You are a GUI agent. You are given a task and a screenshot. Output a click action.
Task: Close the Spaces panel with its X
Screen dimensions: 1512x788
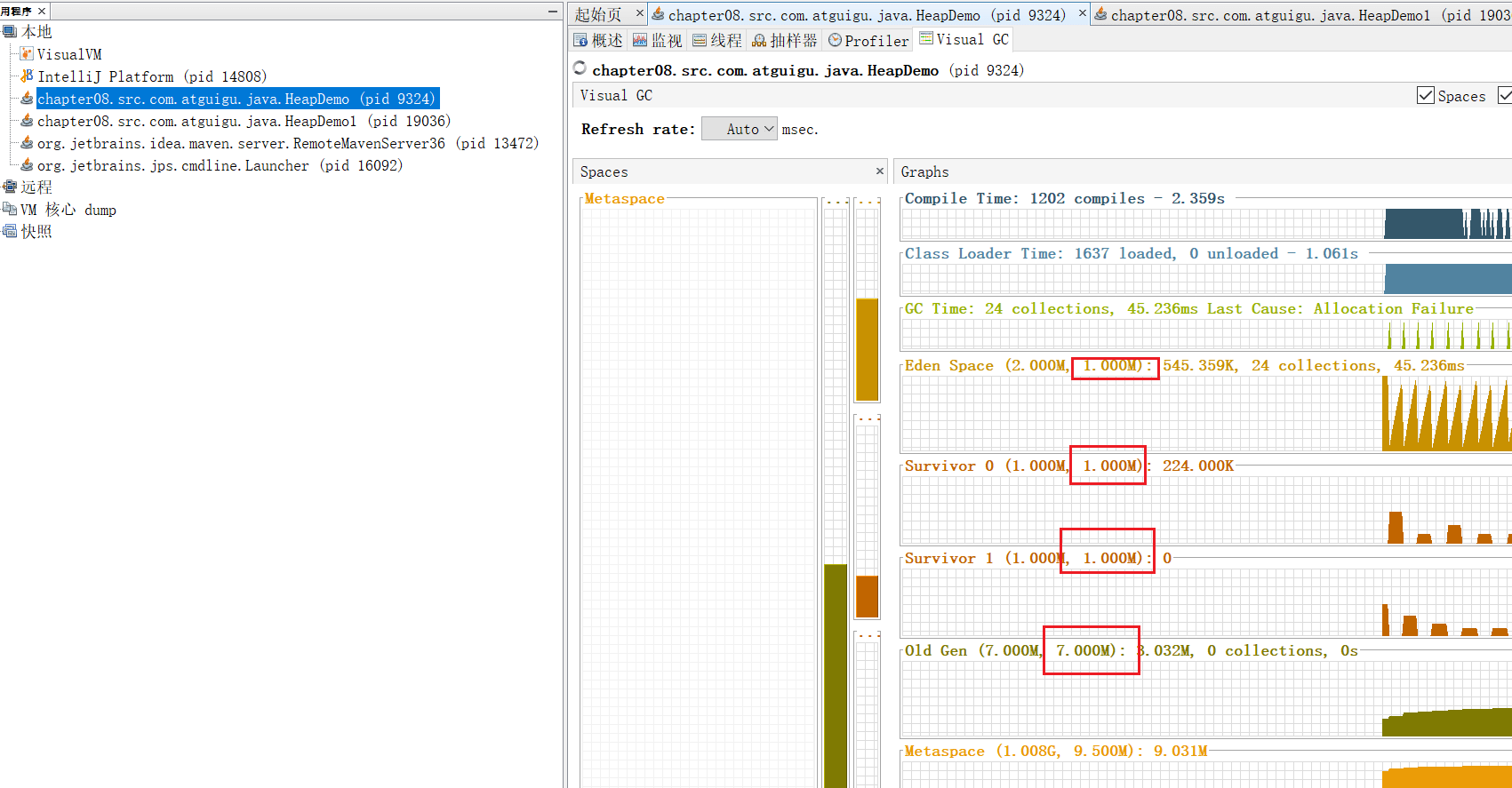[x=879, y=171]
